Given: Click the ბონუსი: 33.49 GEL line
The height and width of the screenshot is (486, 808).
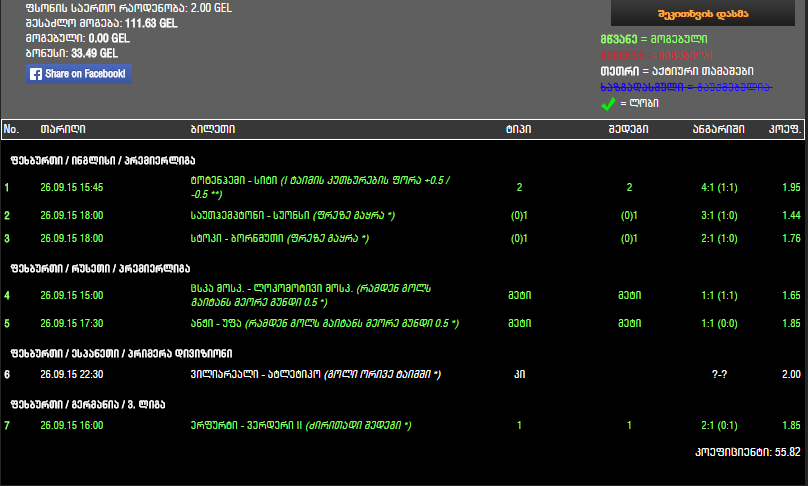Looking at the screenshot, I should tap(72, 53).
